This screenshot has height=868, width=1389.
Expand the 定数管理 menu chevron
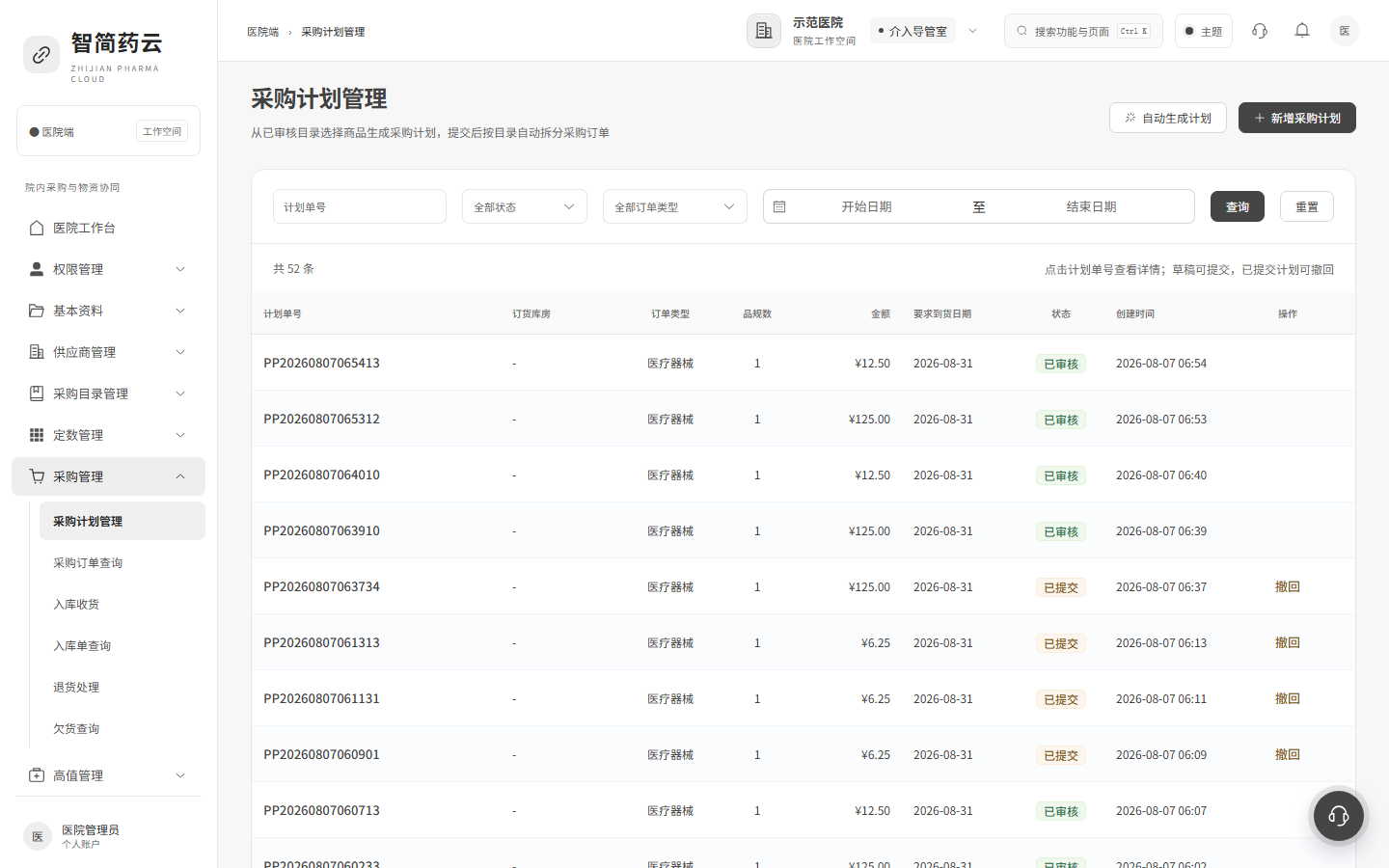[x=180, y=435]
